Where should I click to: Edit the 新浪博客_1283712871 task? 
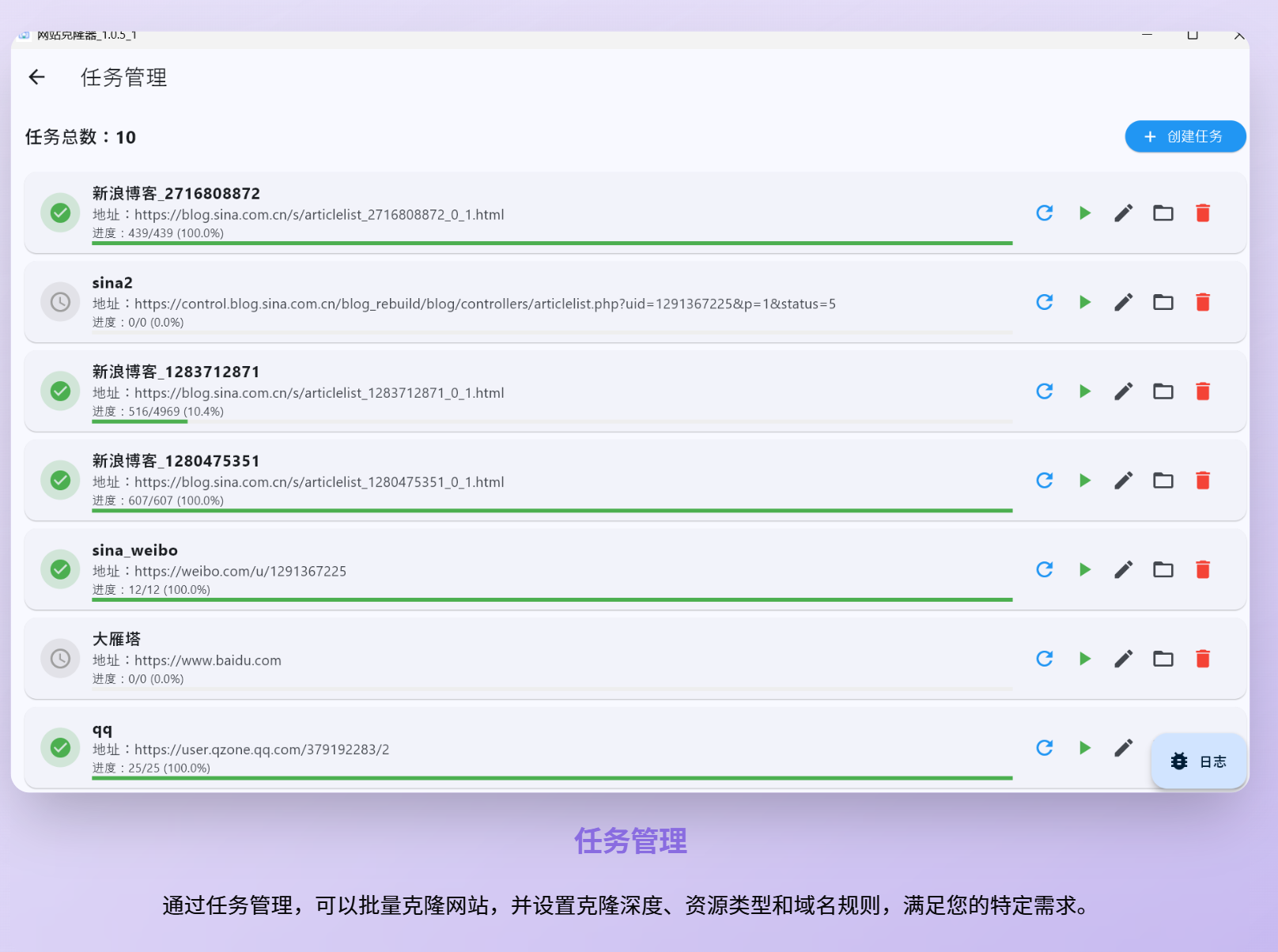1124,391
